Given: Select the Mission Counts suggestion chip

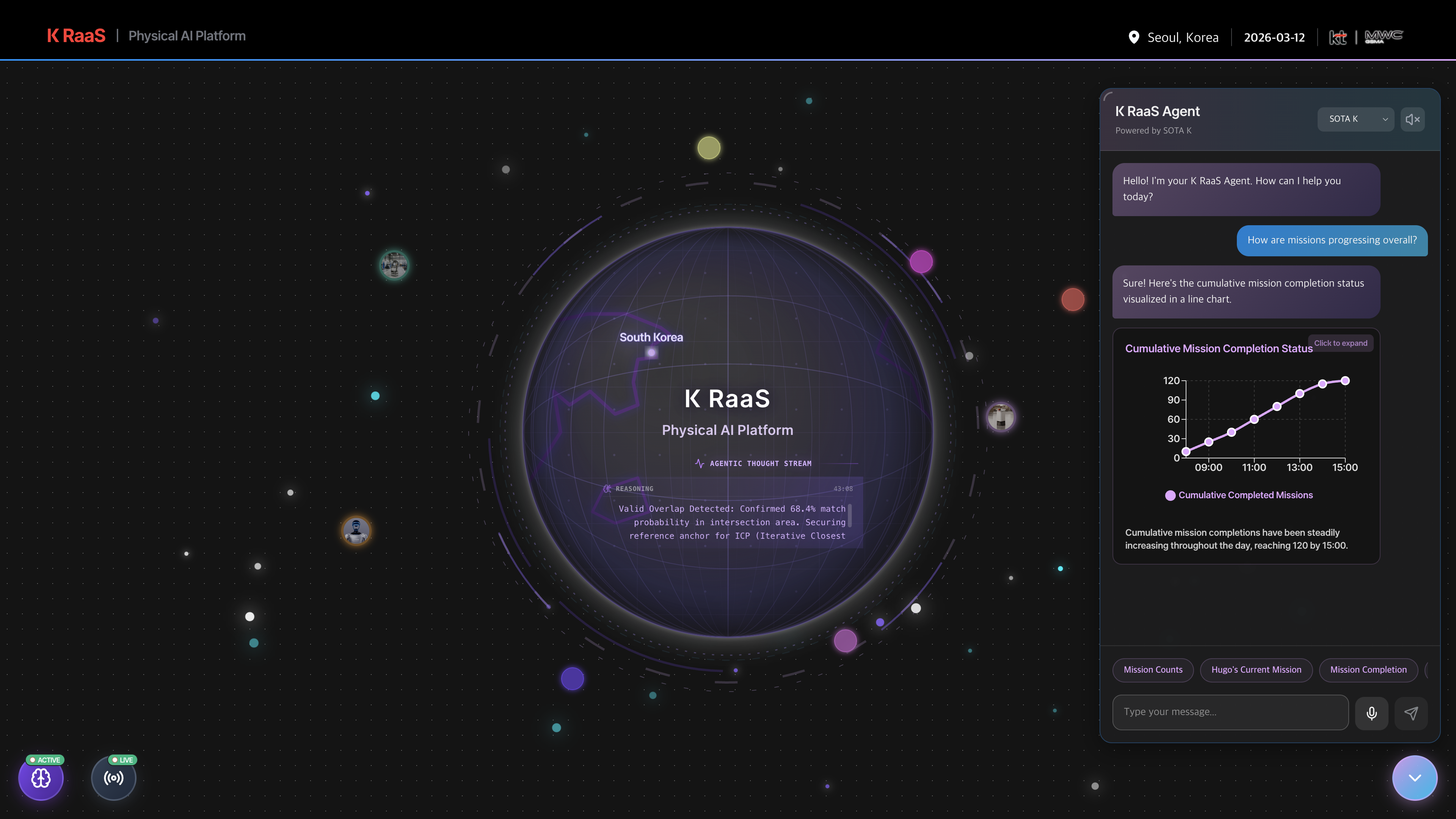Looking at the screenshot, I should 1153,670.
